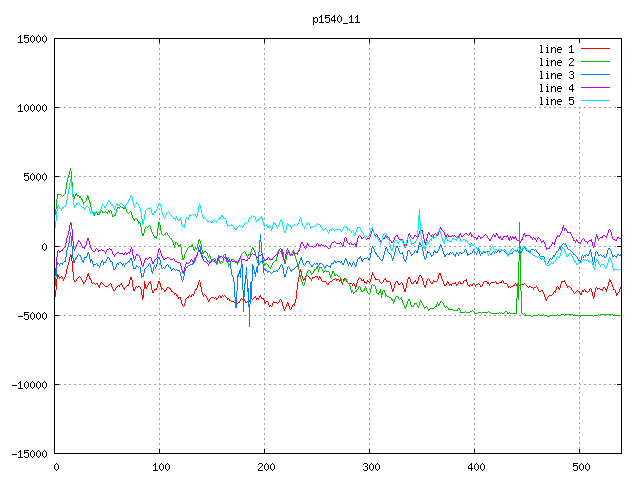
Task: Pick the 'line 5' legend label
Action: point(556,101)
